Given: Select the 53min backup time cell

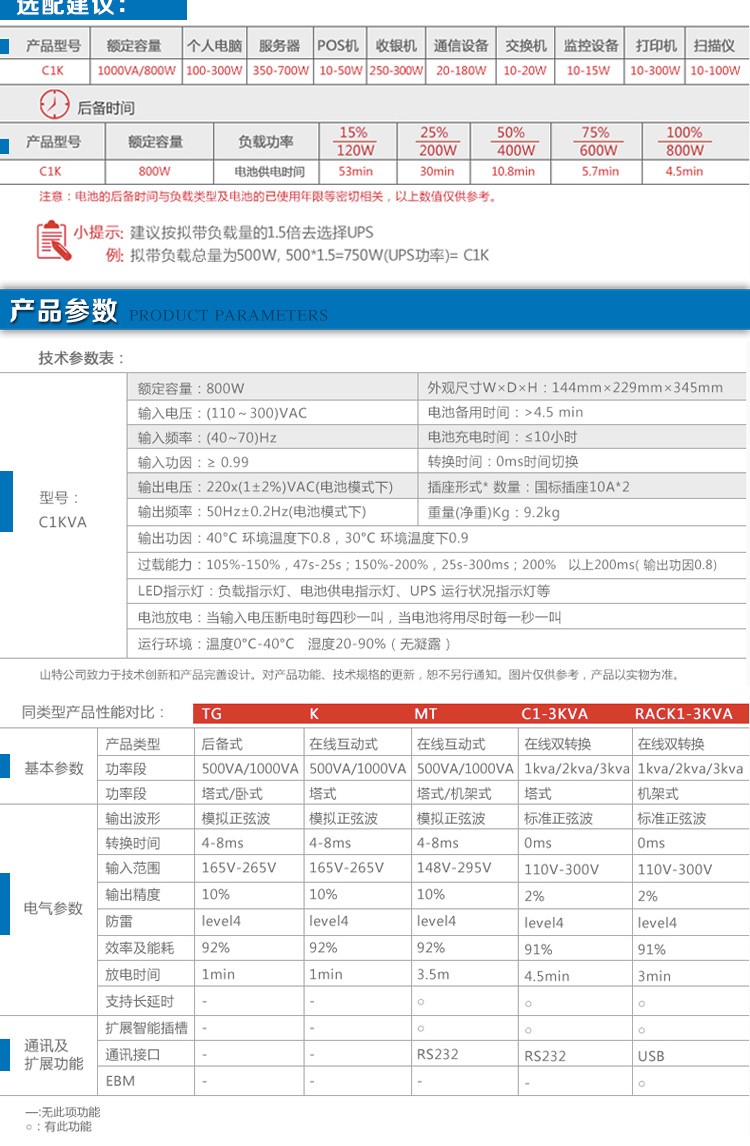Looking at the screenshot, I should [x=355, y=171].
